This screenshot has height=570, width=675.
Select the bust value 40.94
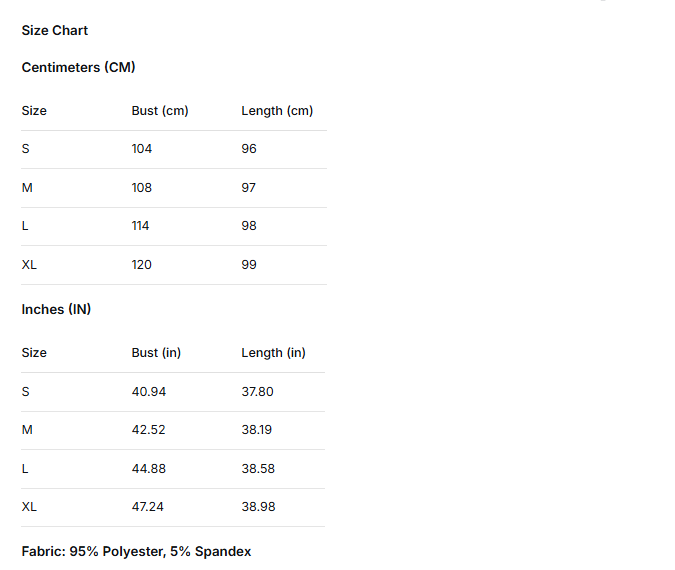[149, 392]
